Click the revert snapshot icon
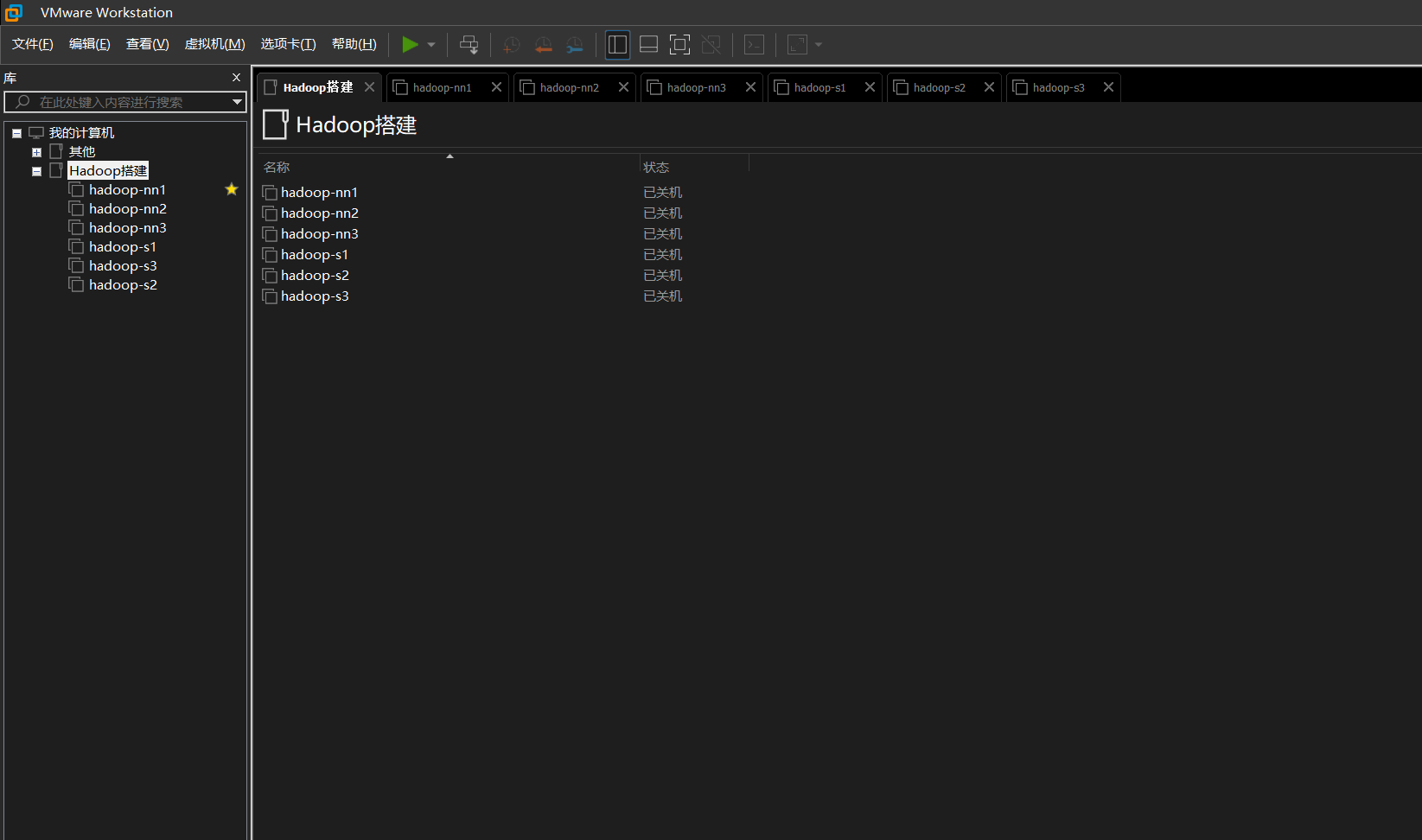Viewport: 1422px width, 840px height. (x=543, y=45)
